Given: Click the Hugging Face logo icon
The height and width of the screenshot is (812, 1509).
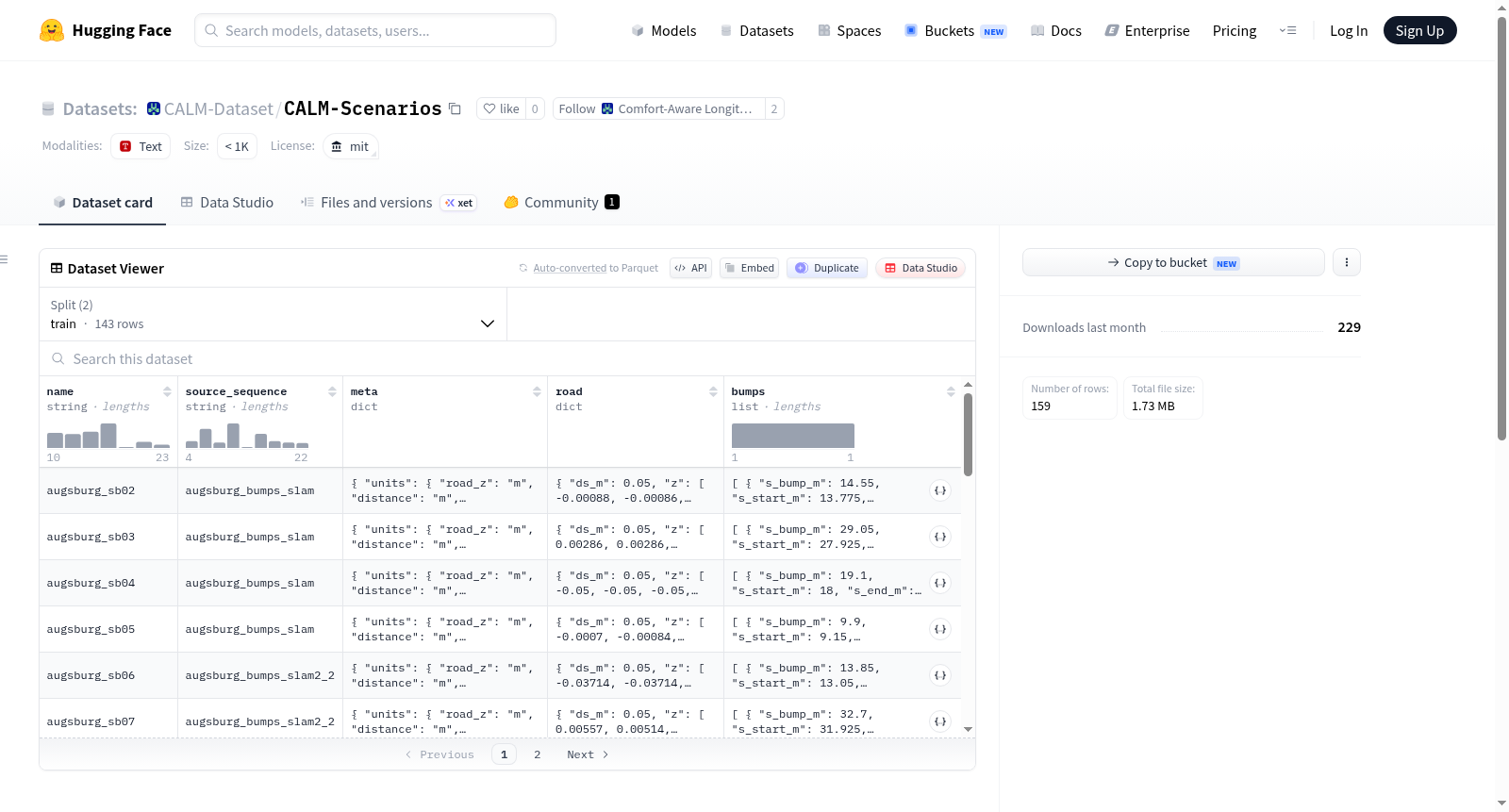Looking at the screenshot, I should tap(52, 30).
